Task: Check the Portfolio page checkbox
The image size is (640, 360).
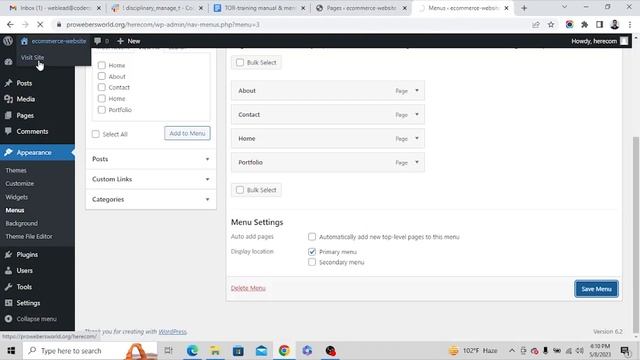Action: tap(102, 110)
